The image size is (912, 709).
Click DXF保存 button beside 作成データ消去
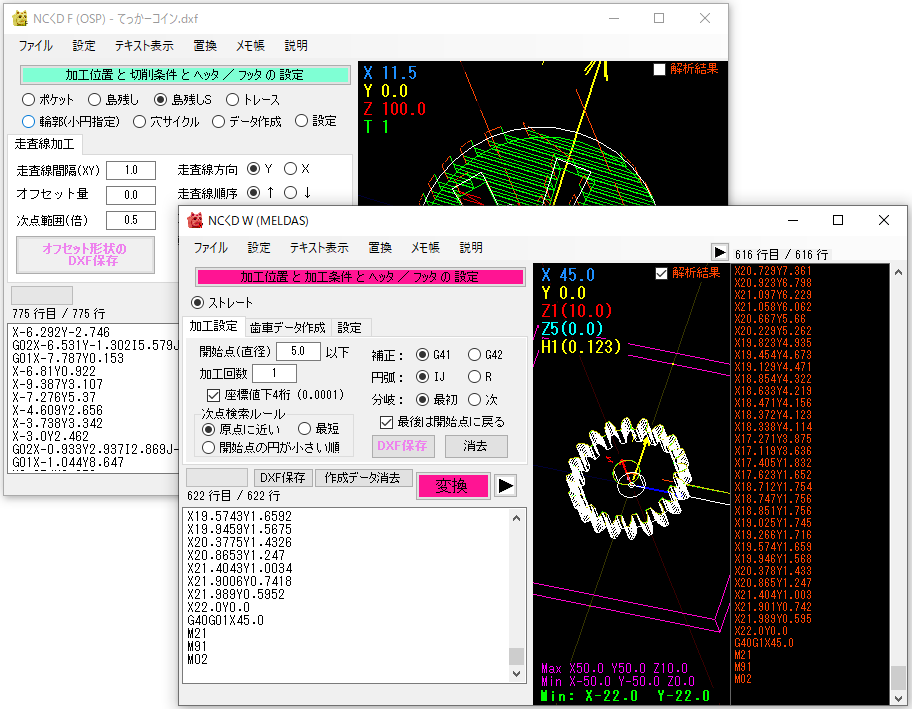[x=283, y=478]
